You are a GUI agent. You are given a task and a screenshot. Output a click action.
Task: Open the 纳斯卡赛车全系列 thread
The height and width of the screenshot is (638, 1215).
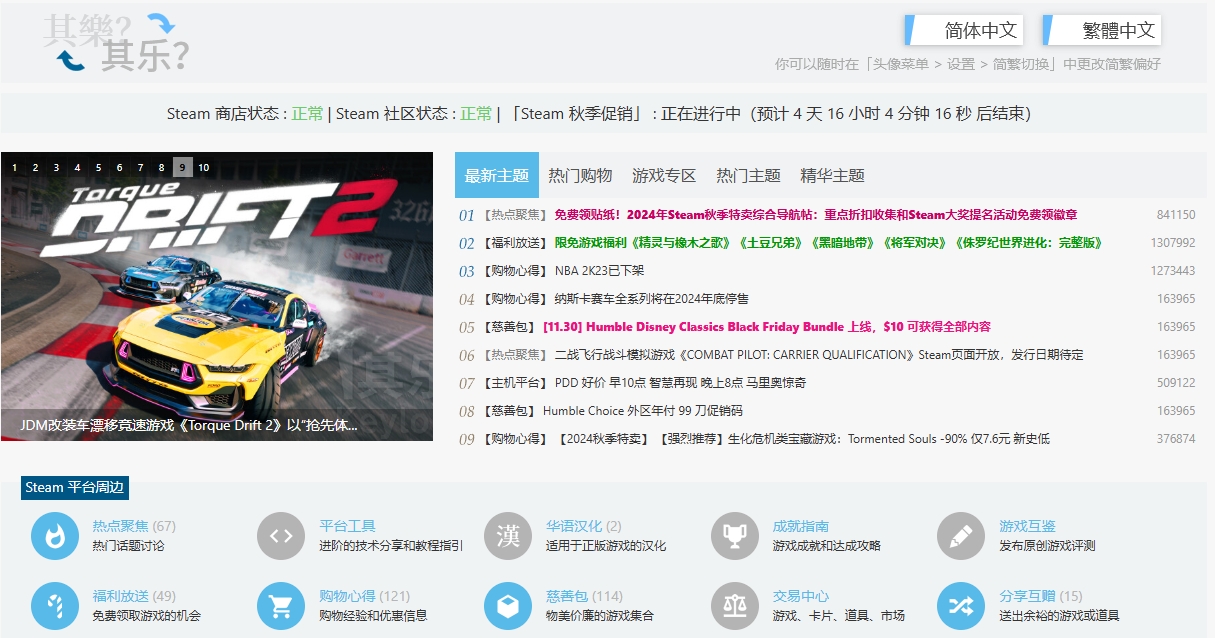[x=651, y=299]
